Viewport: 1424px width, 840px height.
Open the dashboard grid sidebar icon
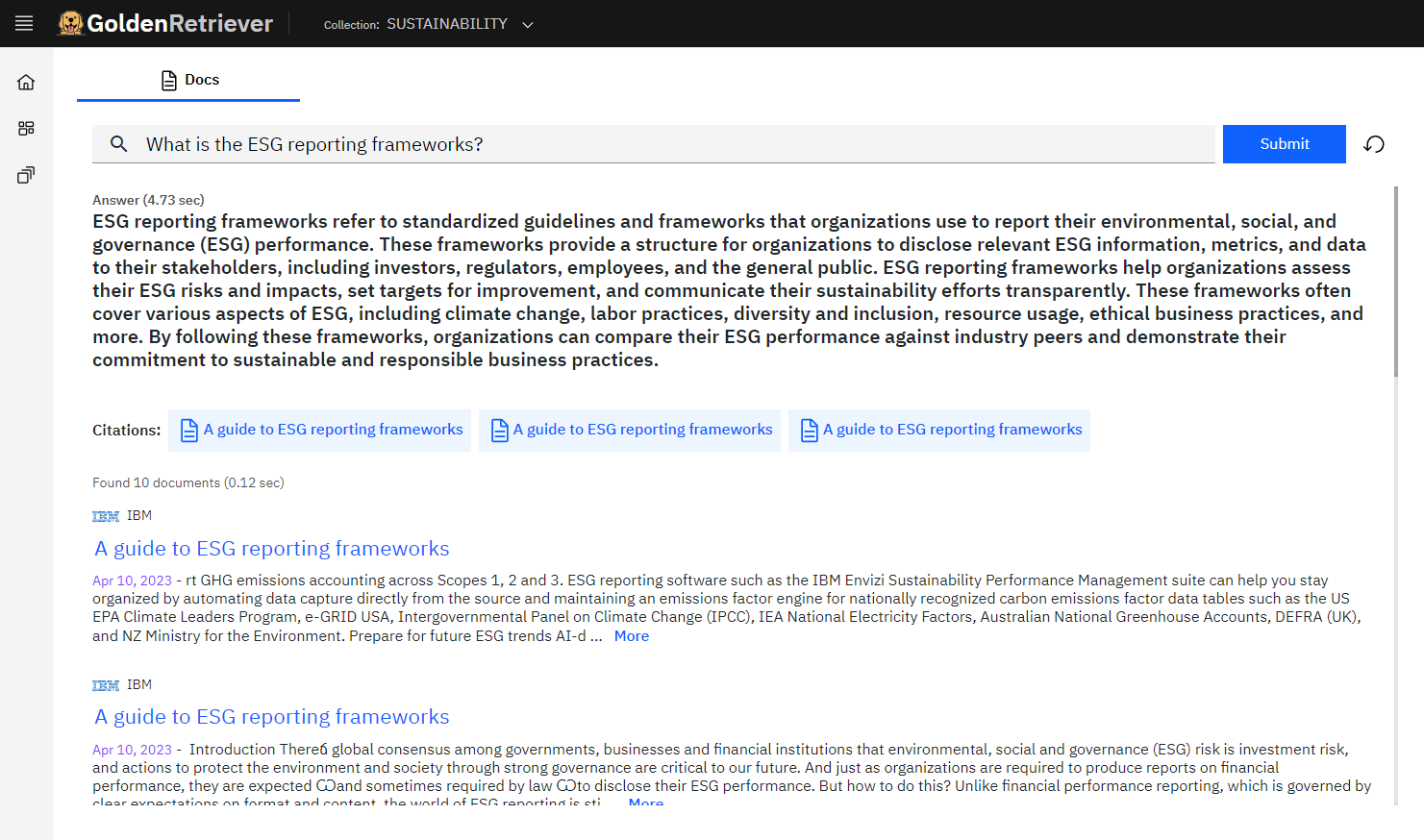click(26, 129)
